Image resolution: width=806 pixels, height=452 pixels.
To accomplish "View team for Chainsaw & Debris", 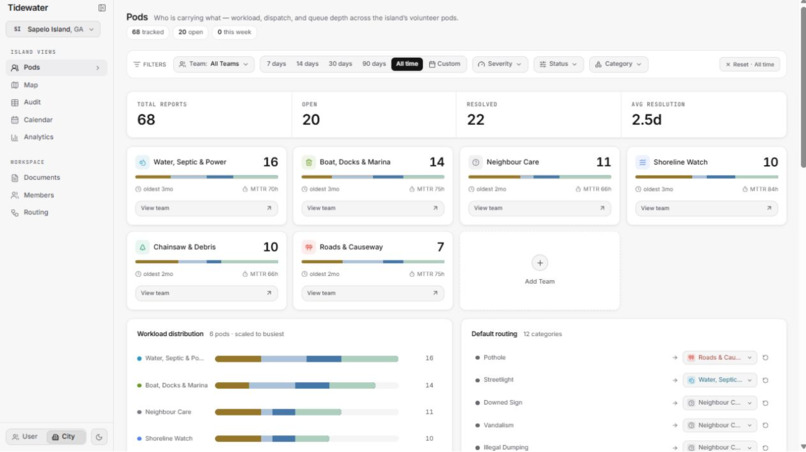I will [x=206, y=293].
